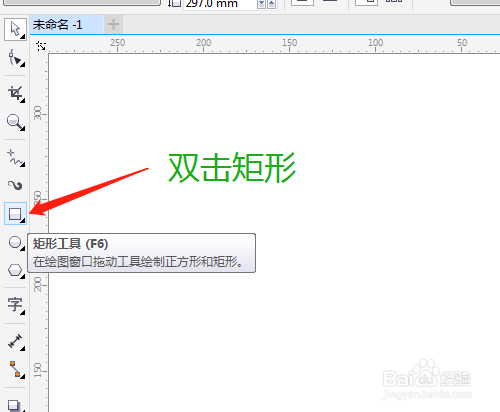Select the Shape tool
500x412 pixels.
tap(15, 58)
